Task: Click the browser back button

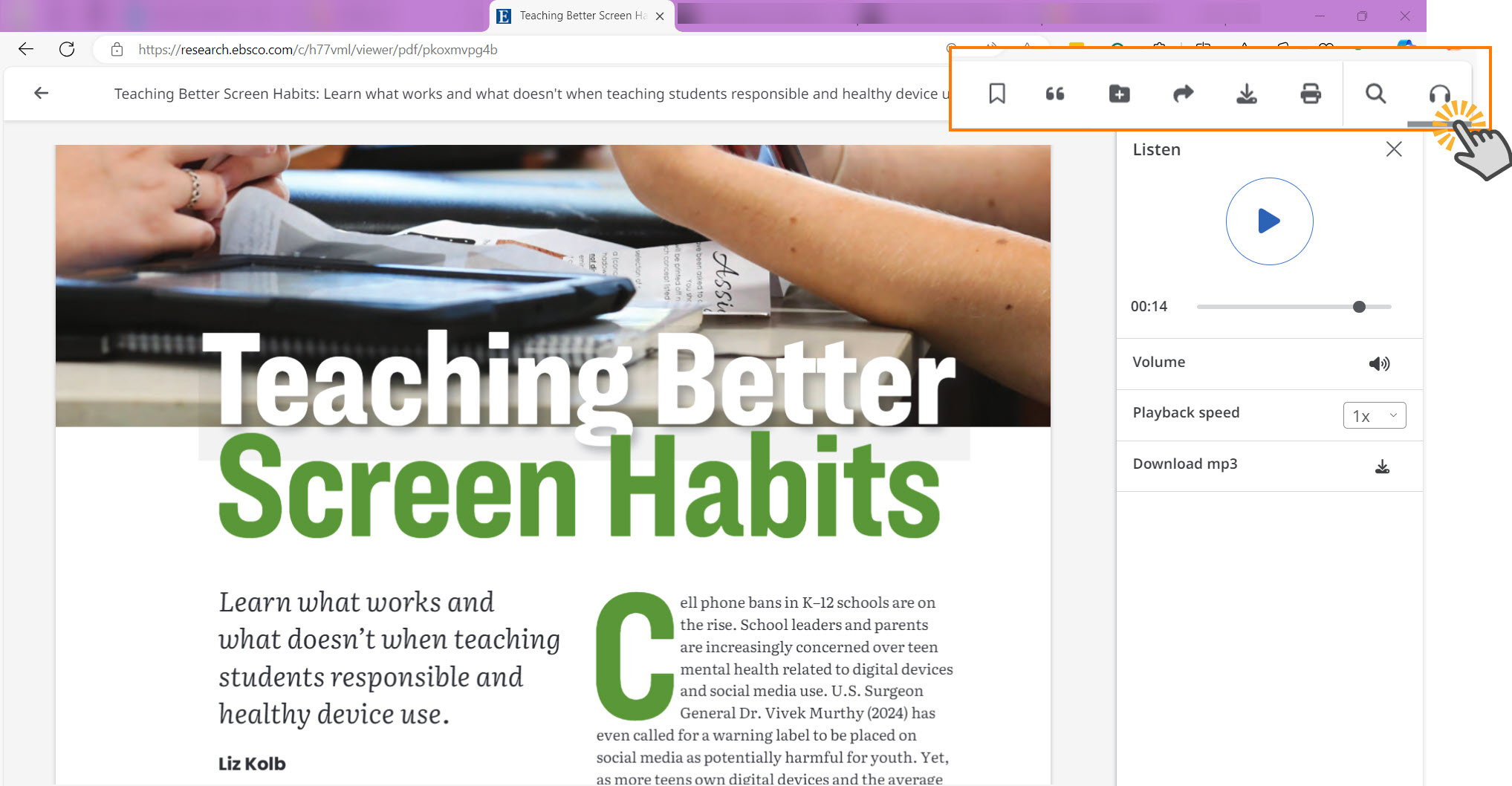Action: [26, 49]
